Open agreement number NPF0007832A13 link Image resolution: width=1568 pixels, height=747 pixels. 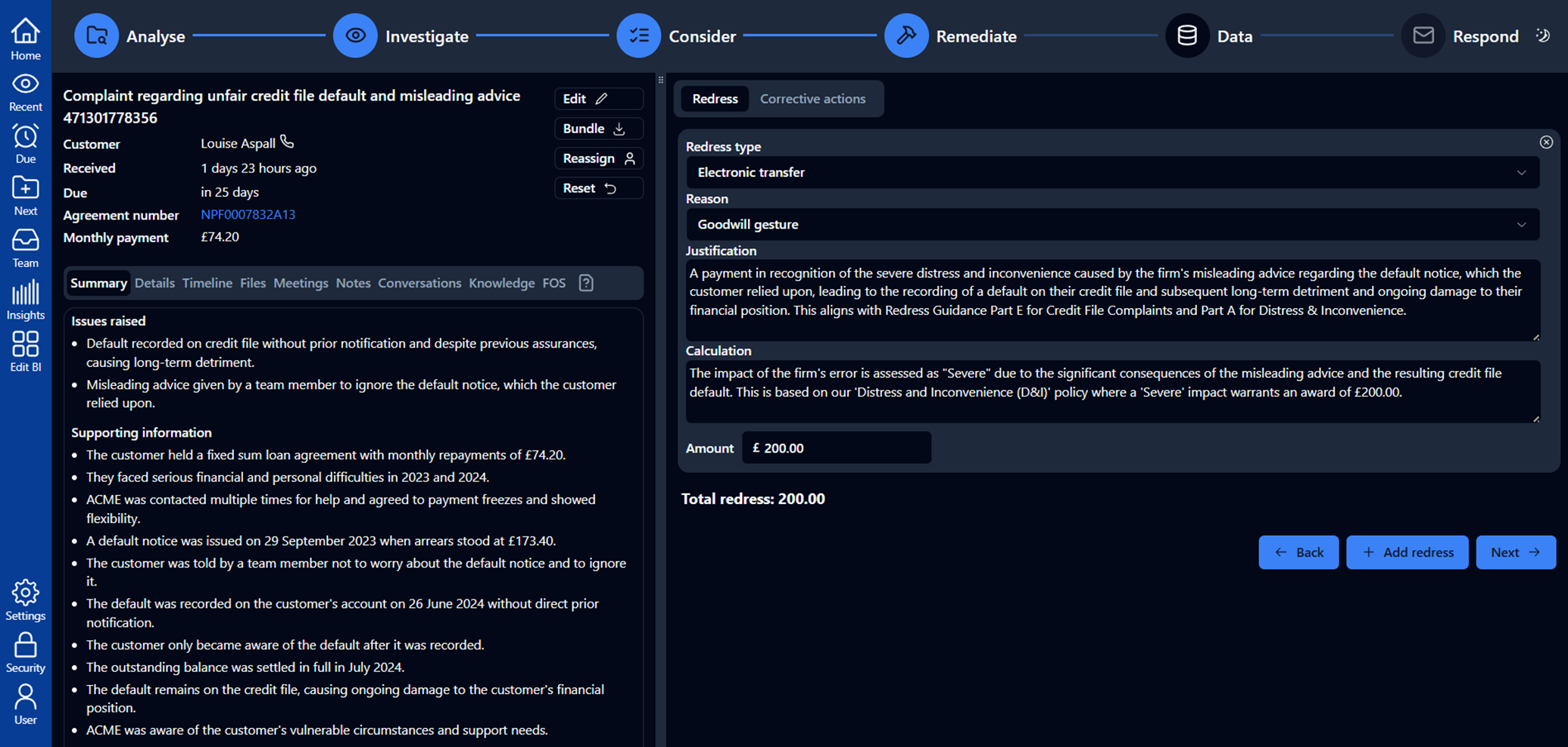248,214
